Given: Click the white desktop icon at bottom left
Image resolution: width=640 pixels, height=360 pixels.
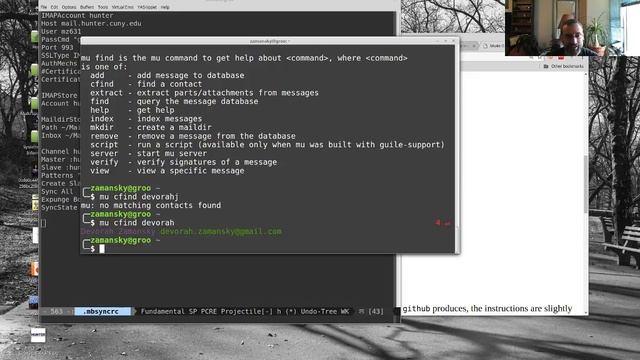Looking at the screenshot, I should click(x=38, y=335).
